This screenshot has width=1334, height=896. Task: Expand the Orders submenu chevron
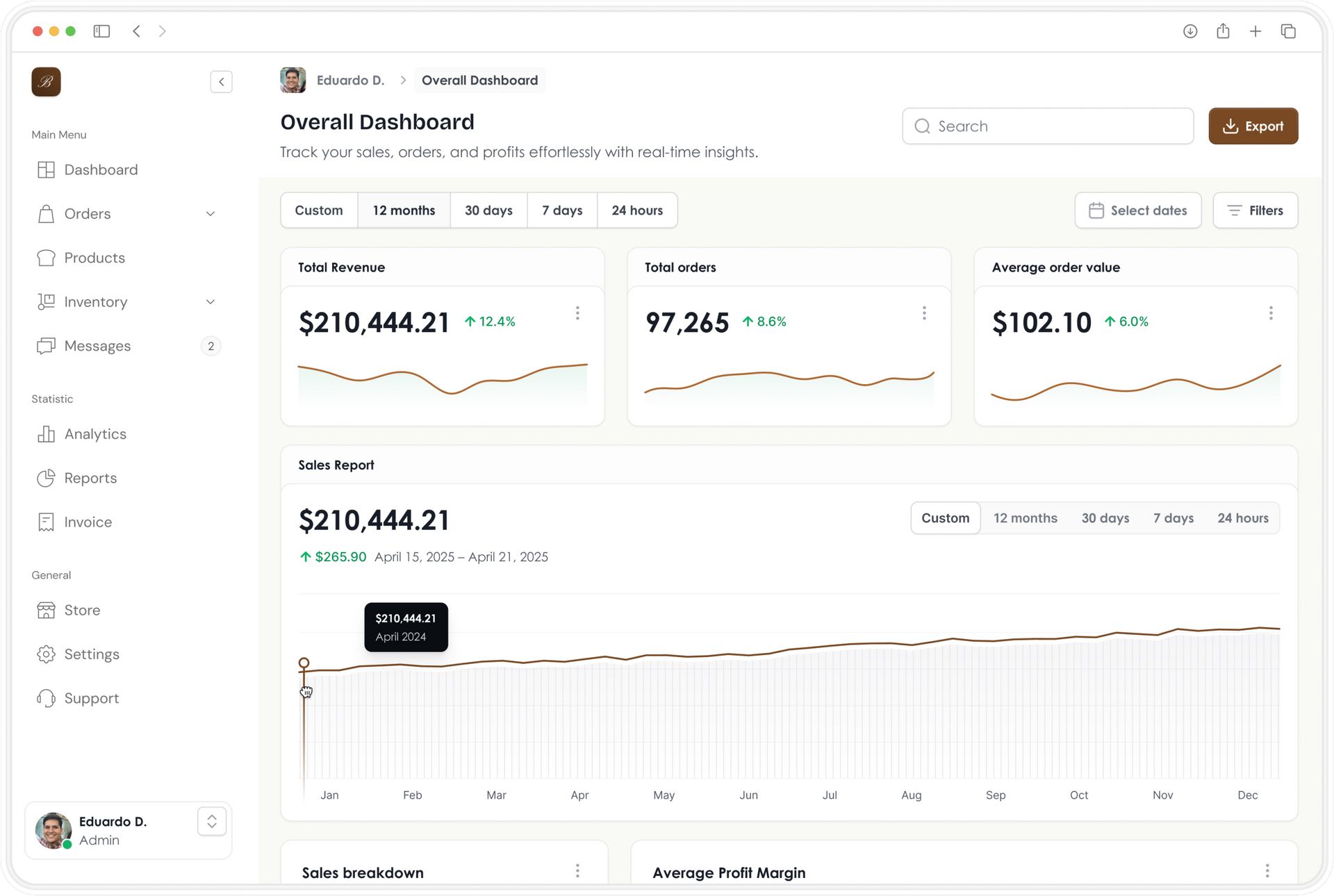(211, 214)
